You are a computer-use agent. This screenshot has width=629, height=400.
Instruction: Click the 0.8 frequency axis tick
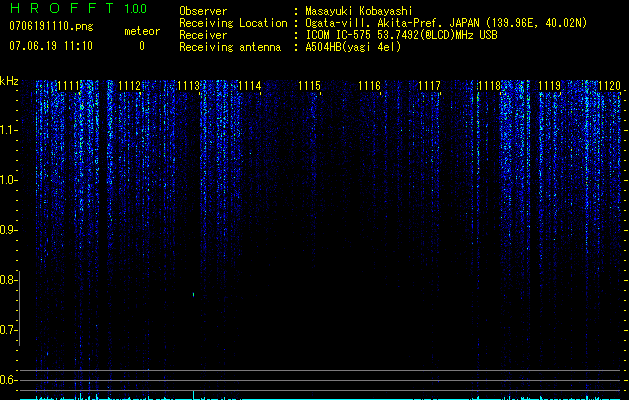click(x=8, y=280)
